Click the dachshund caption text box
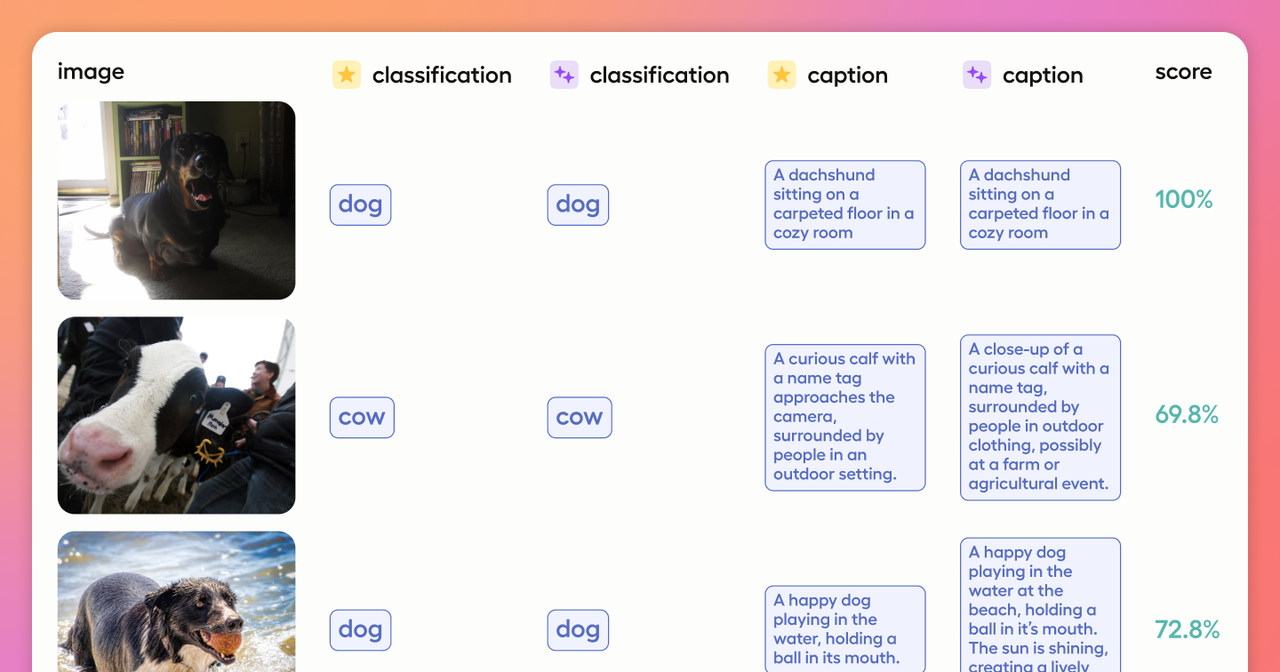The width and height of the screenshot is (1280, 672). click(845, 204)
